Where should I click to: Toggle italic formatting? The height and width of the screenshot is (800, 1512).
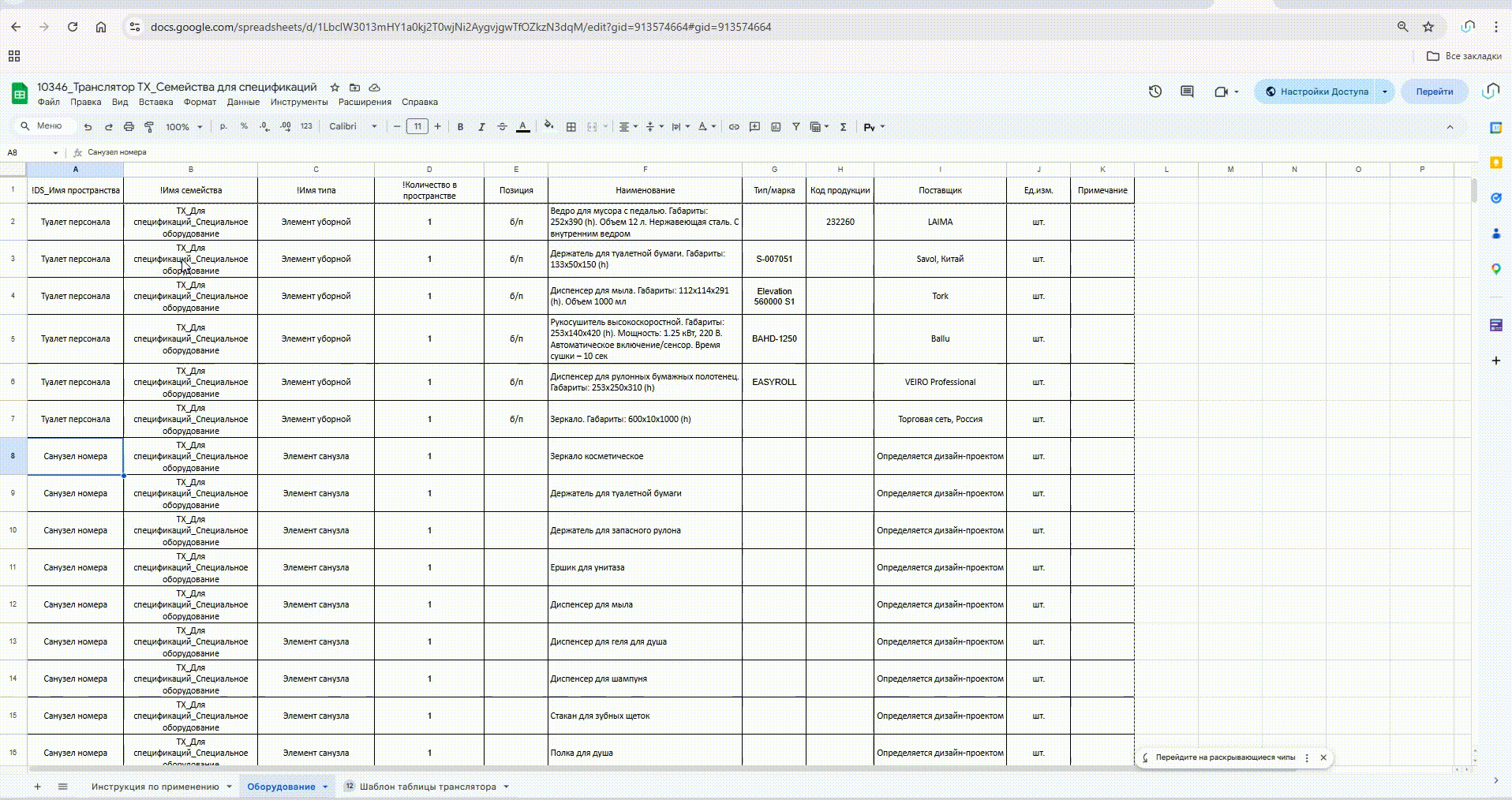(481, 126)
